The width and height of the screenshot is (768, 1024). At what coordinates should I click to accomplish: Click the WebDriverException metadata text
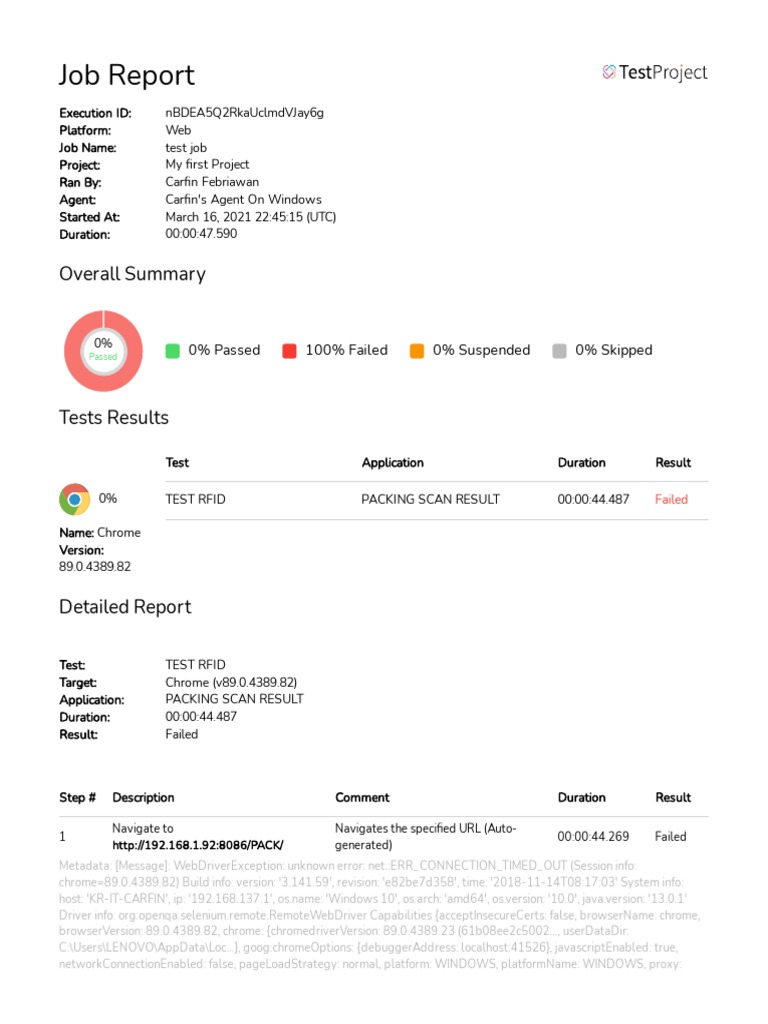coord(379,915)
